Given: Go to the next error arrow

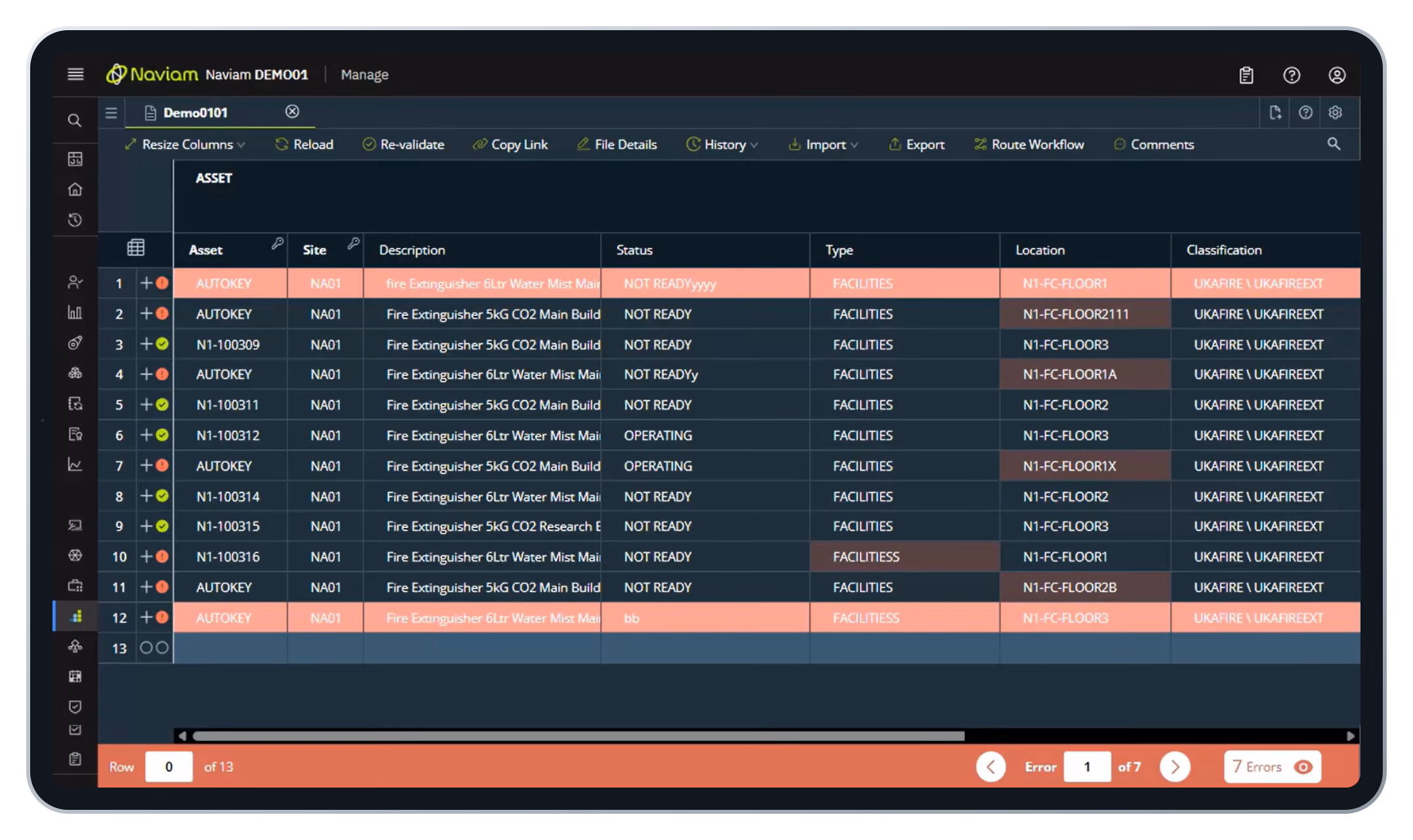Looking at the screenshot, I should (x=1175, y=767).
